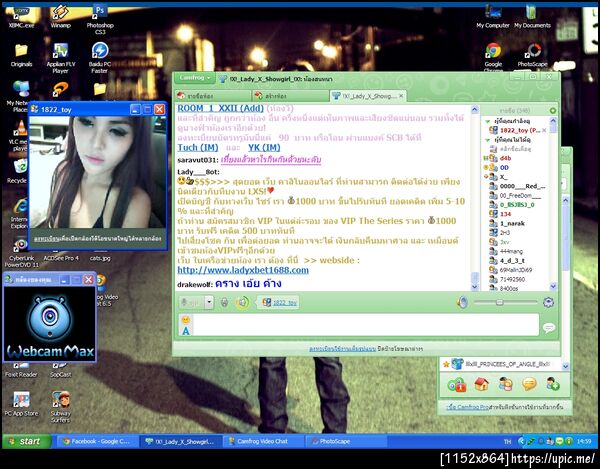
Task: Switch to the first room list tab
Action: coord(213,96)
